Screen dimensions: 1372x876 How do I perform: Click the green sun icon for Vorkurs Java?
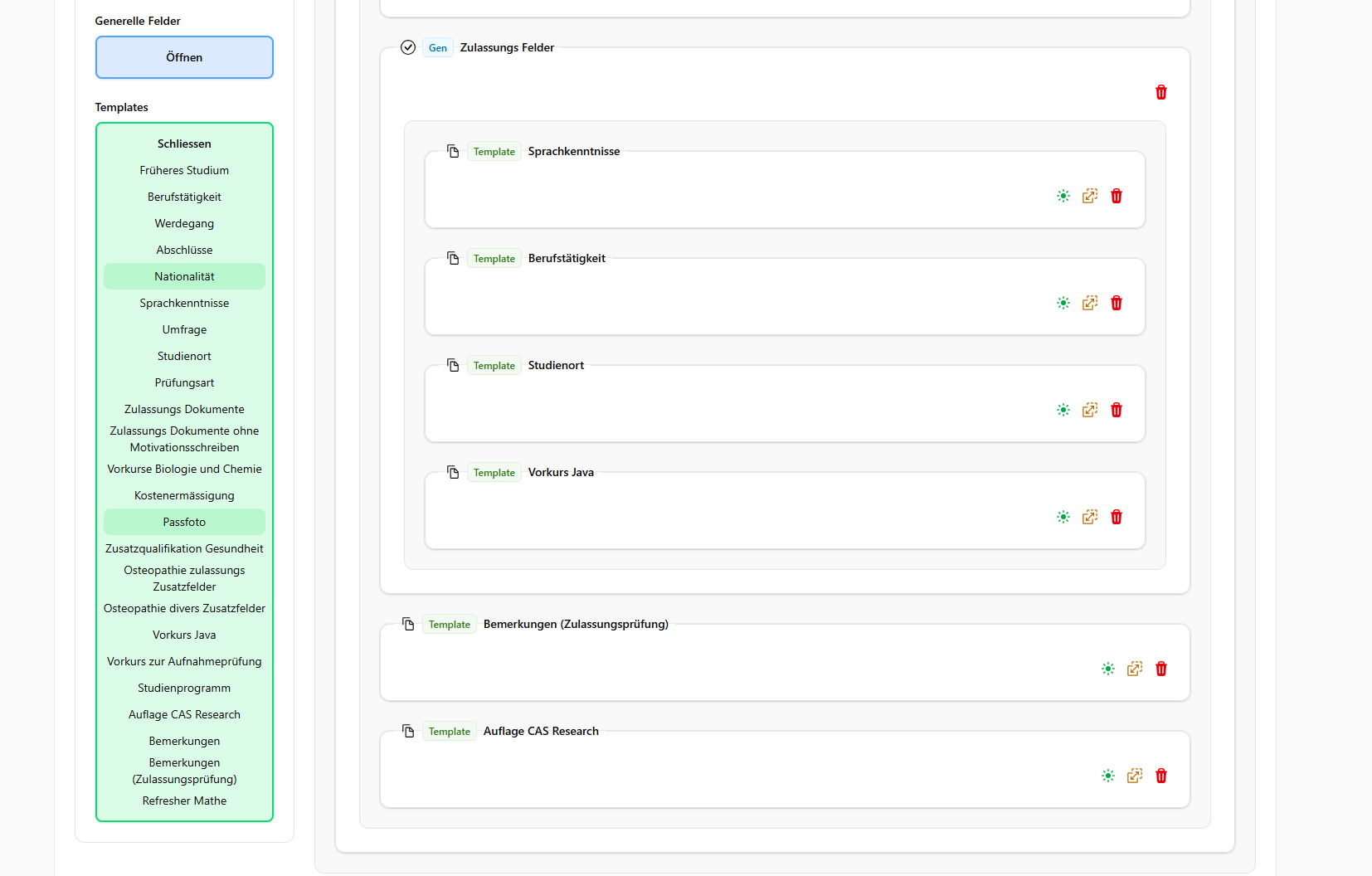[1063, 517]
